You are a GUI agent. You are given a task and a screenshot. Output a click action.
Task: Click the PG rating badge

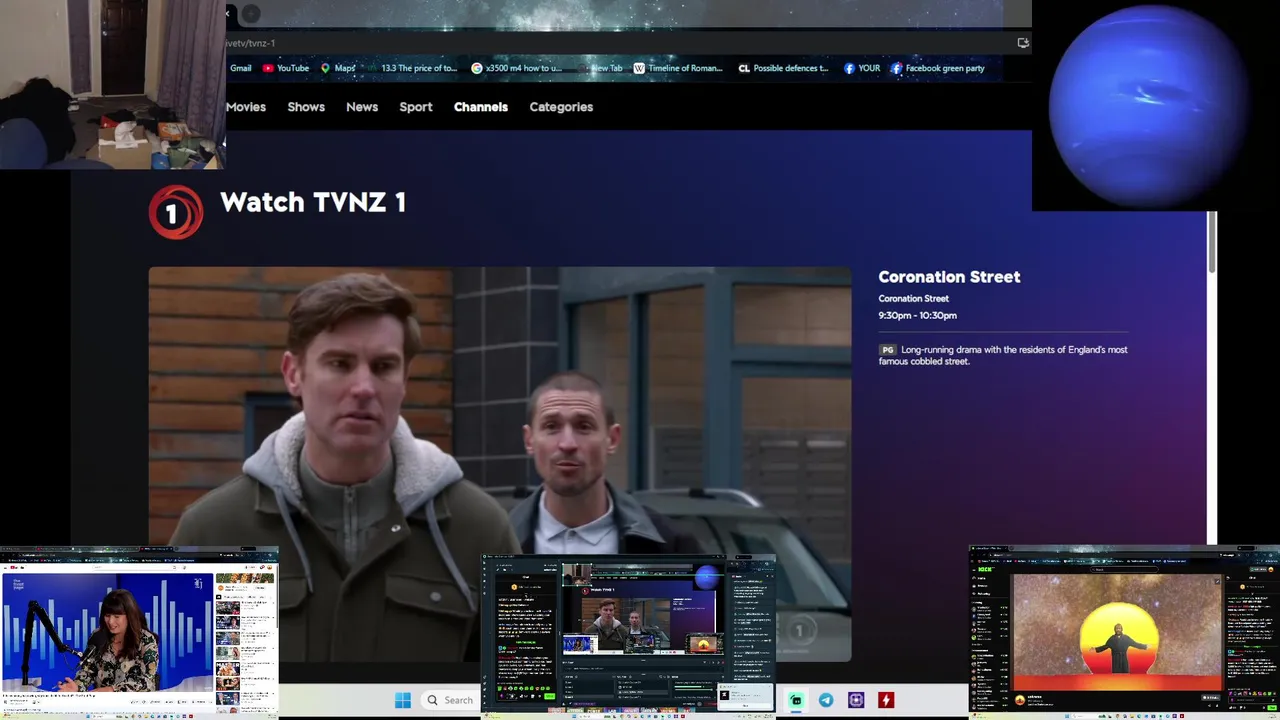(887, 350)
